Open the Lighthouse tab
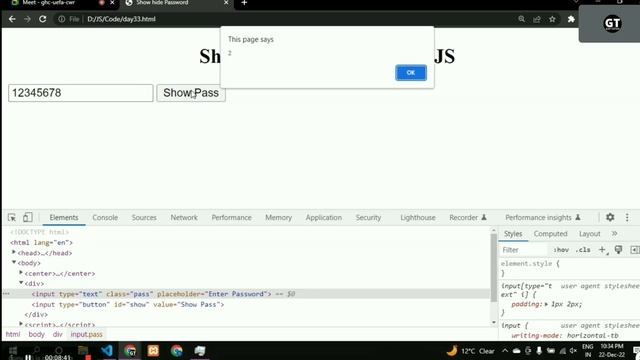The image size is (640, 360). coord(418,218)
